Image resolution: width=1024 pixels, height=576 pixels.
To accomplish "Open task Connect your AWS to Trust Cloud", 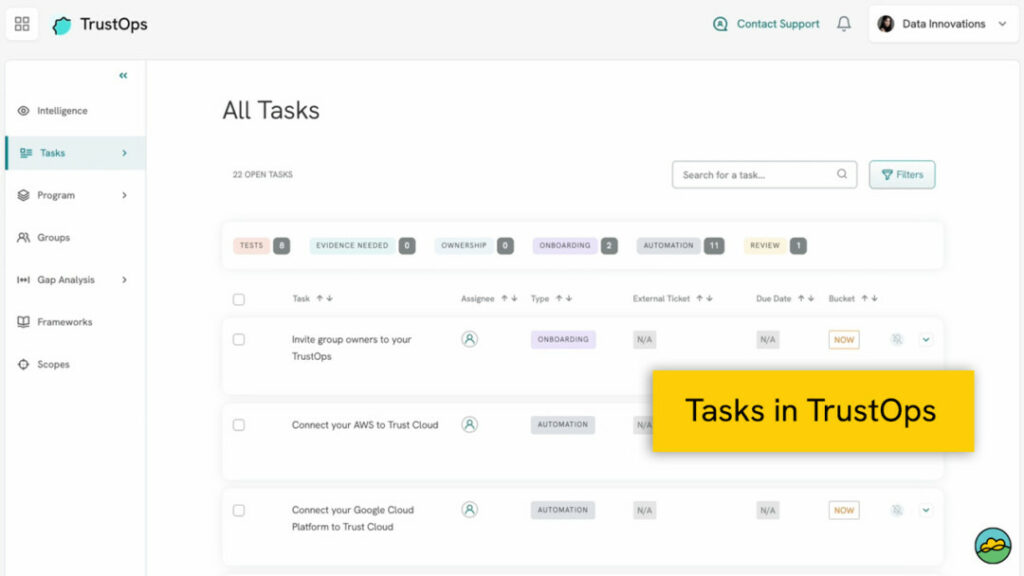I will tap(365, 424).
